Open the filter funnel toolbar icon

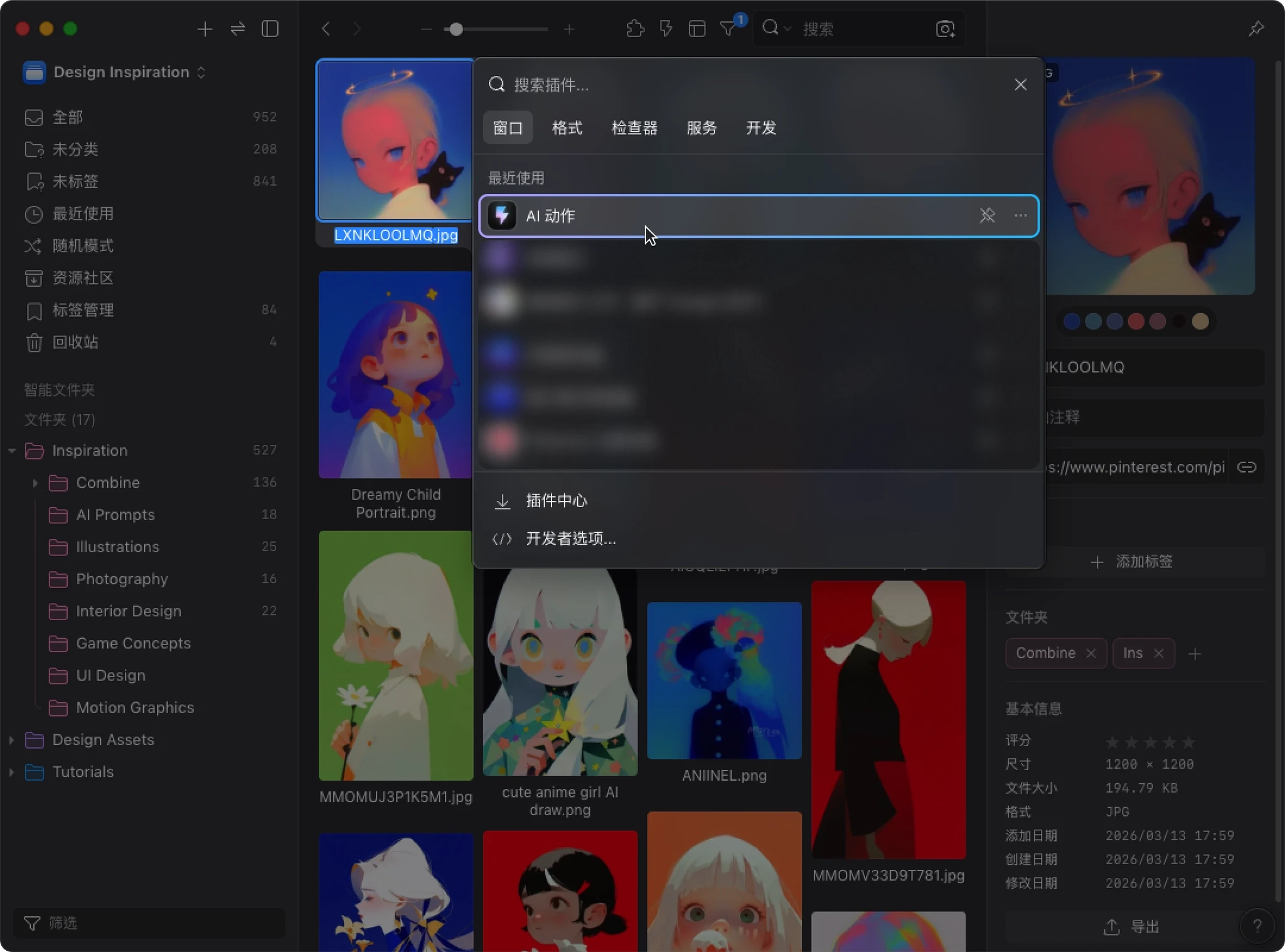pos(728,29)
